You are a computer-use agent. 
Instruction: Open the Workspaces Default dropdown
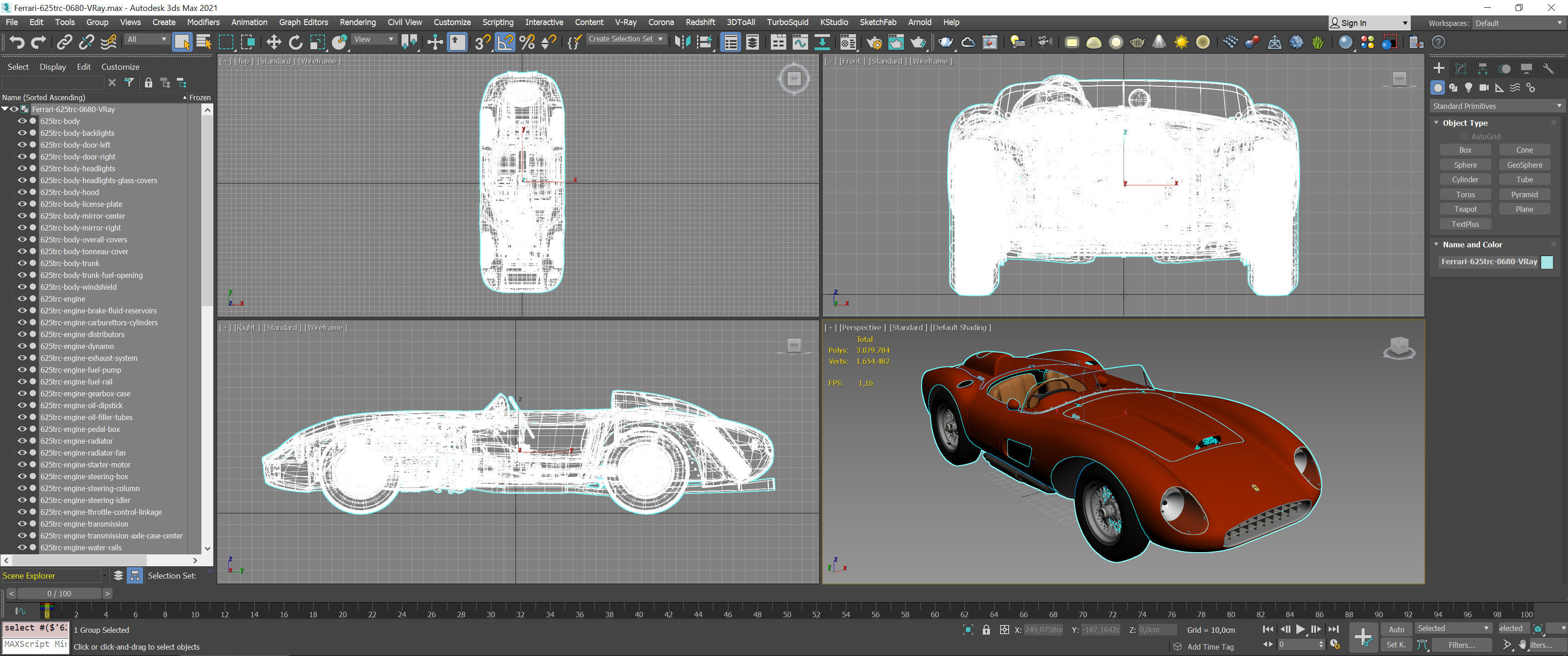pos(1518,23)
